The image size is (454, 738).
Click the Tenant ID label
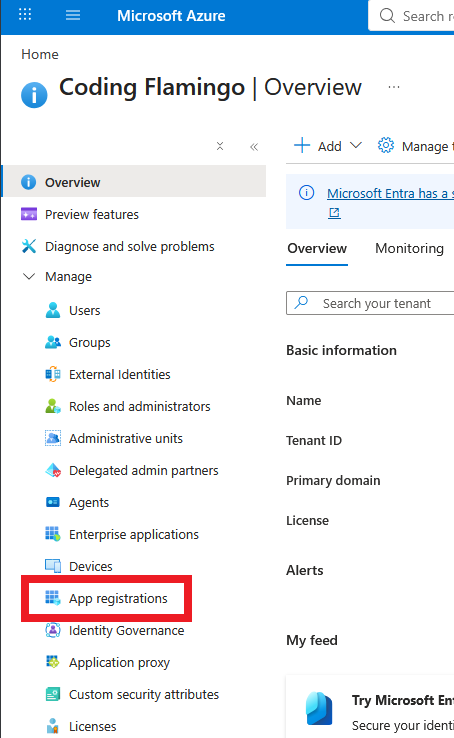tap(314, 441)
